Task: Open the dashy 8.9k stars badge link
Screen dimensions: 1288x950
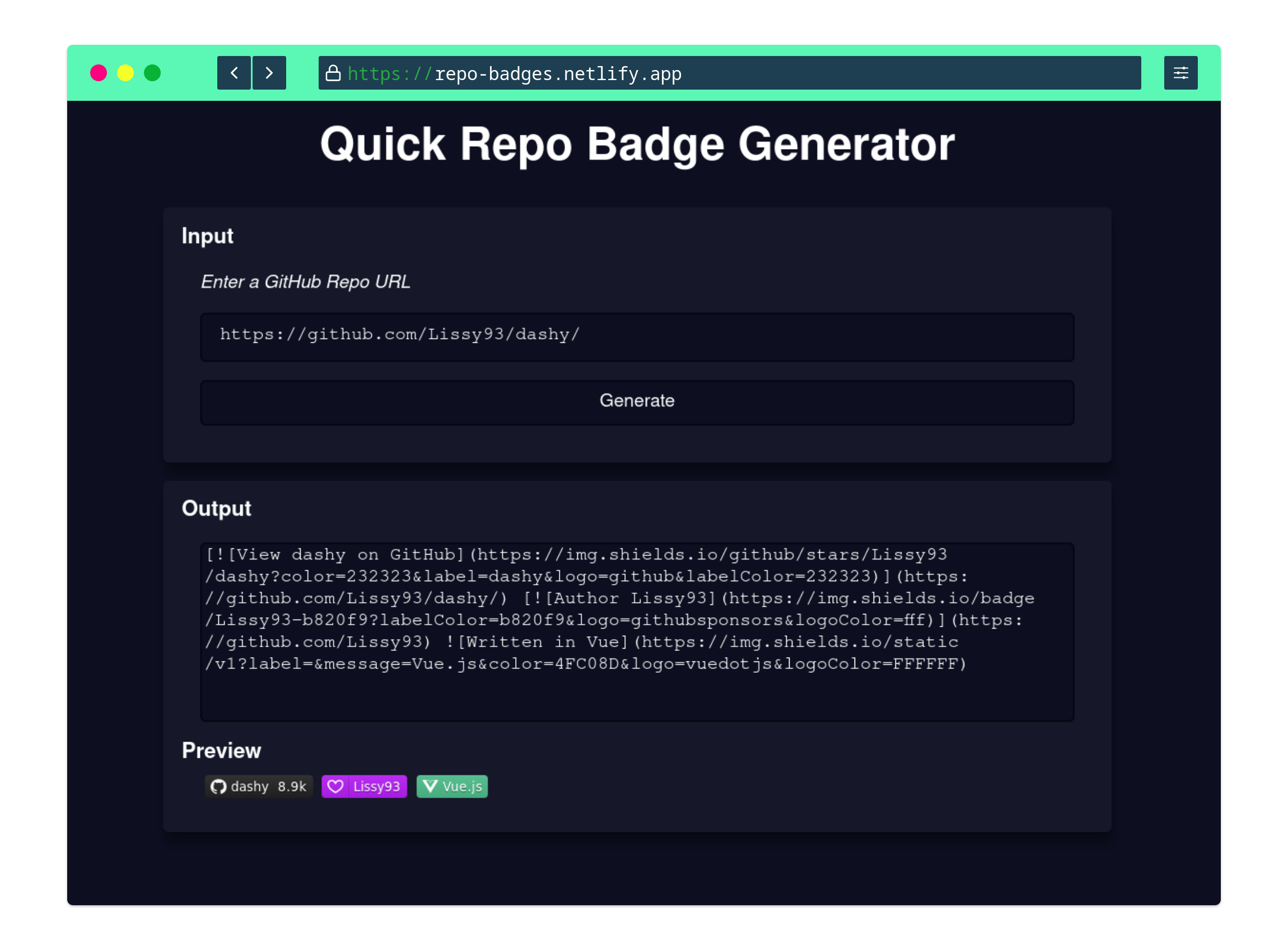Action: click(269, 786)
